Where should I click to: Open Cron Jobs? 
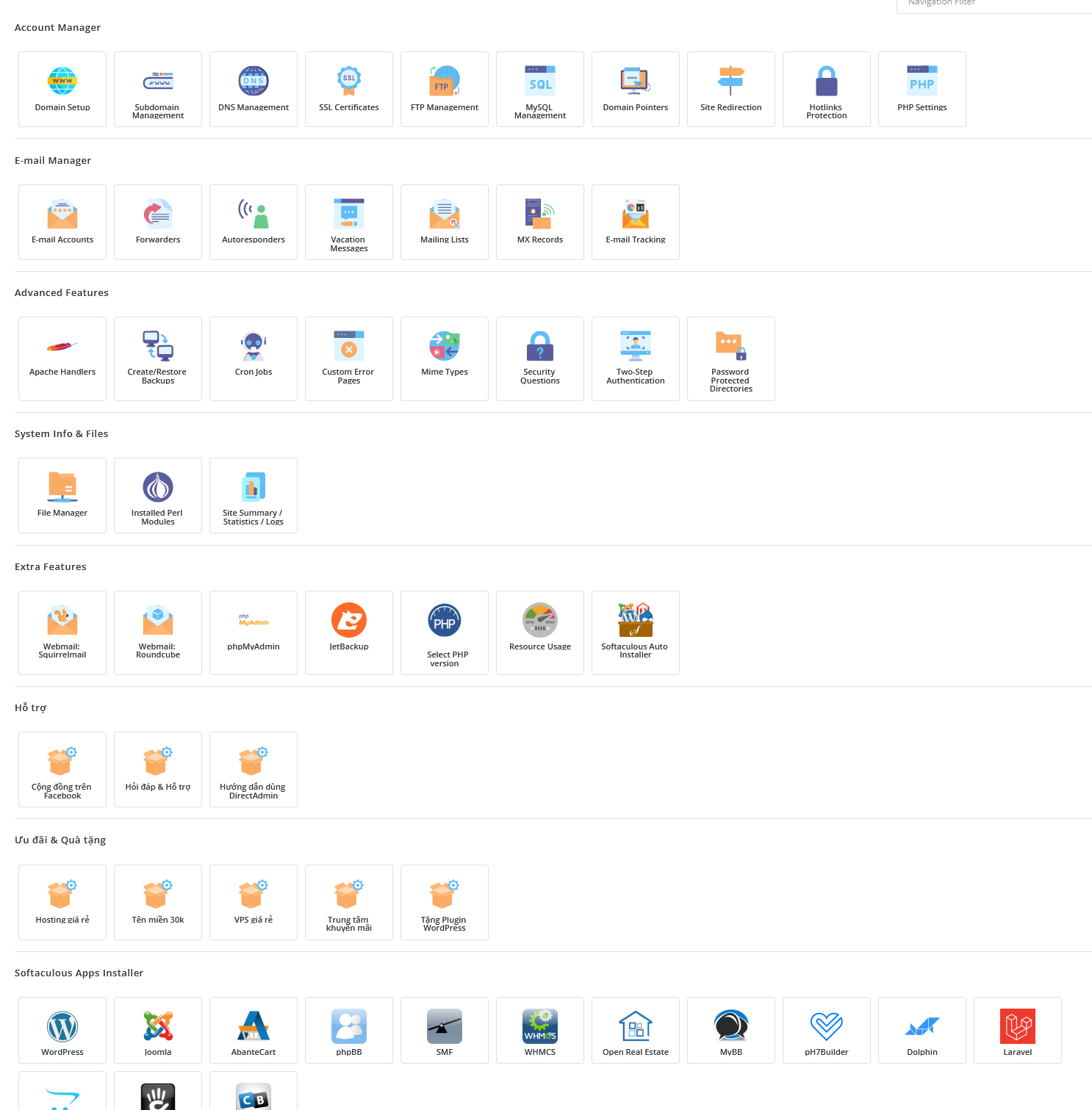(x=254, y=358)
